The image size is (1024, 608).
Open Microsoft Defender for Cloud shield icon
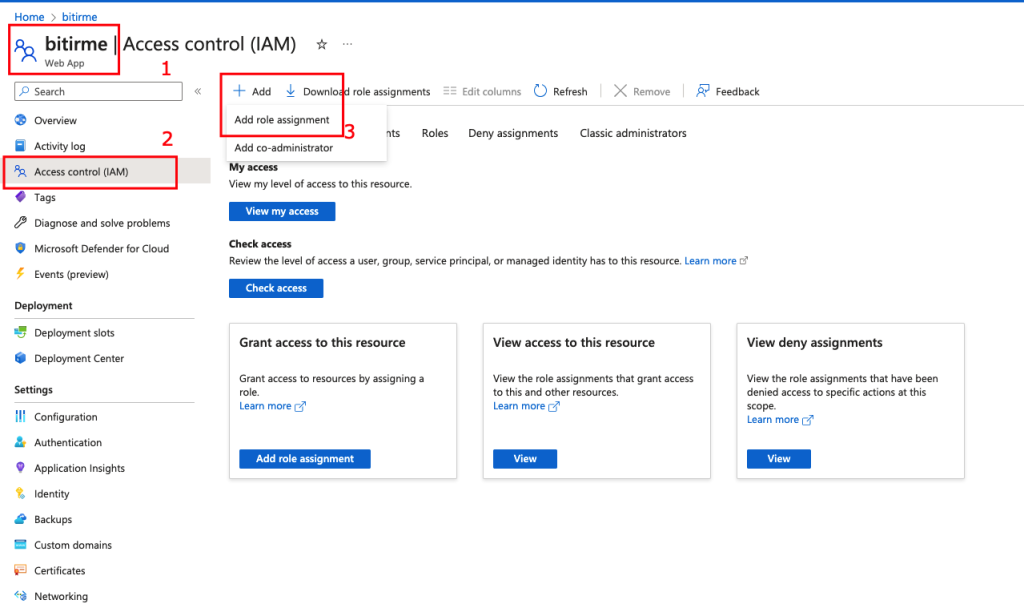[x=21, y=248]
